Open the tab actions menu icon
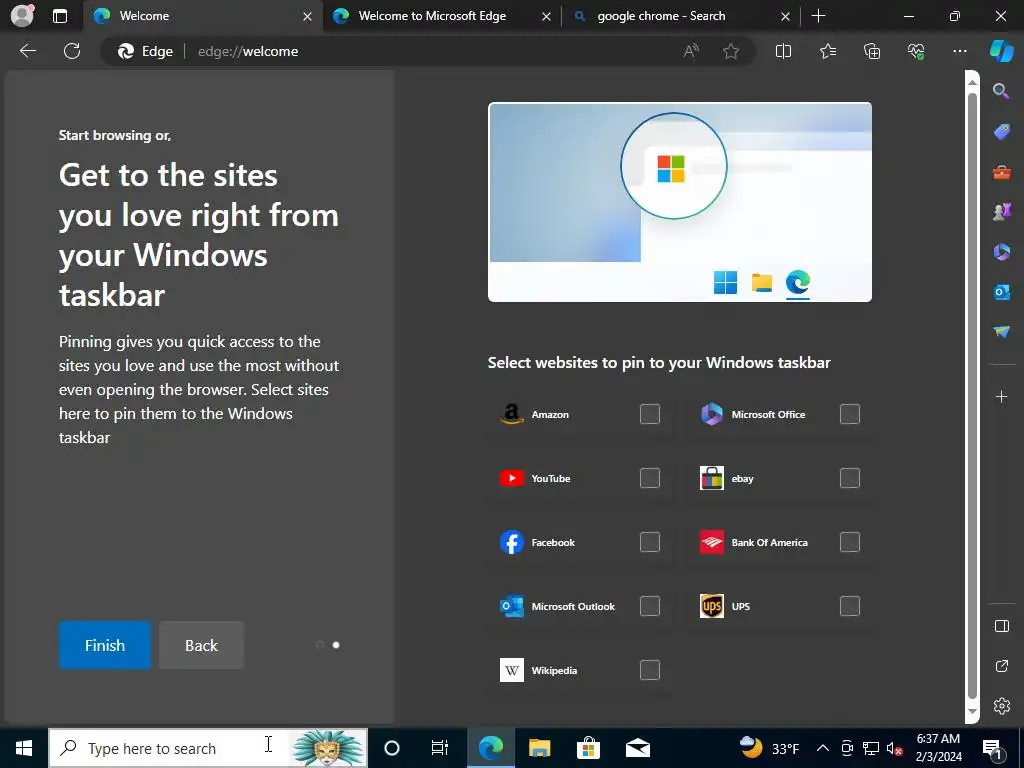Image resolution: width=1024 pixels, height=768 pixels. pyautogui.click(x=59, y=16)
